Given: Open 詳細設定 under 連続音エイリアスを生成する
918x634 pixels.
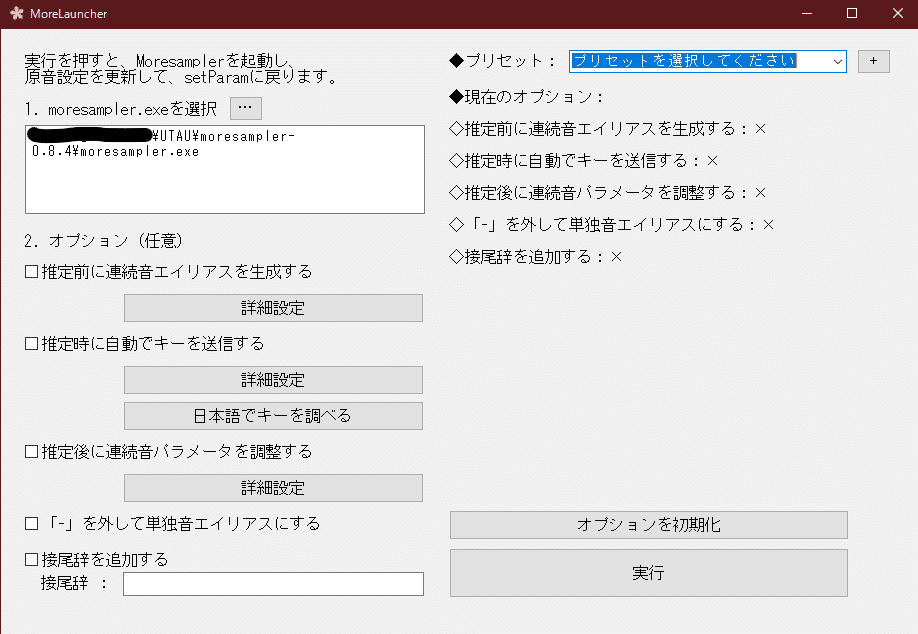Looking at the screenshot, I should point(273,308).
